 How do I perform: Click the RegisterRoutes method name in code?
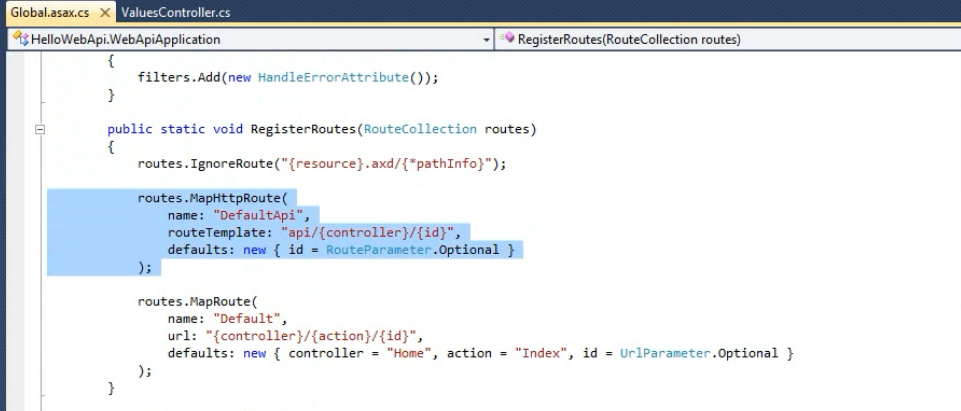[303, 129]
